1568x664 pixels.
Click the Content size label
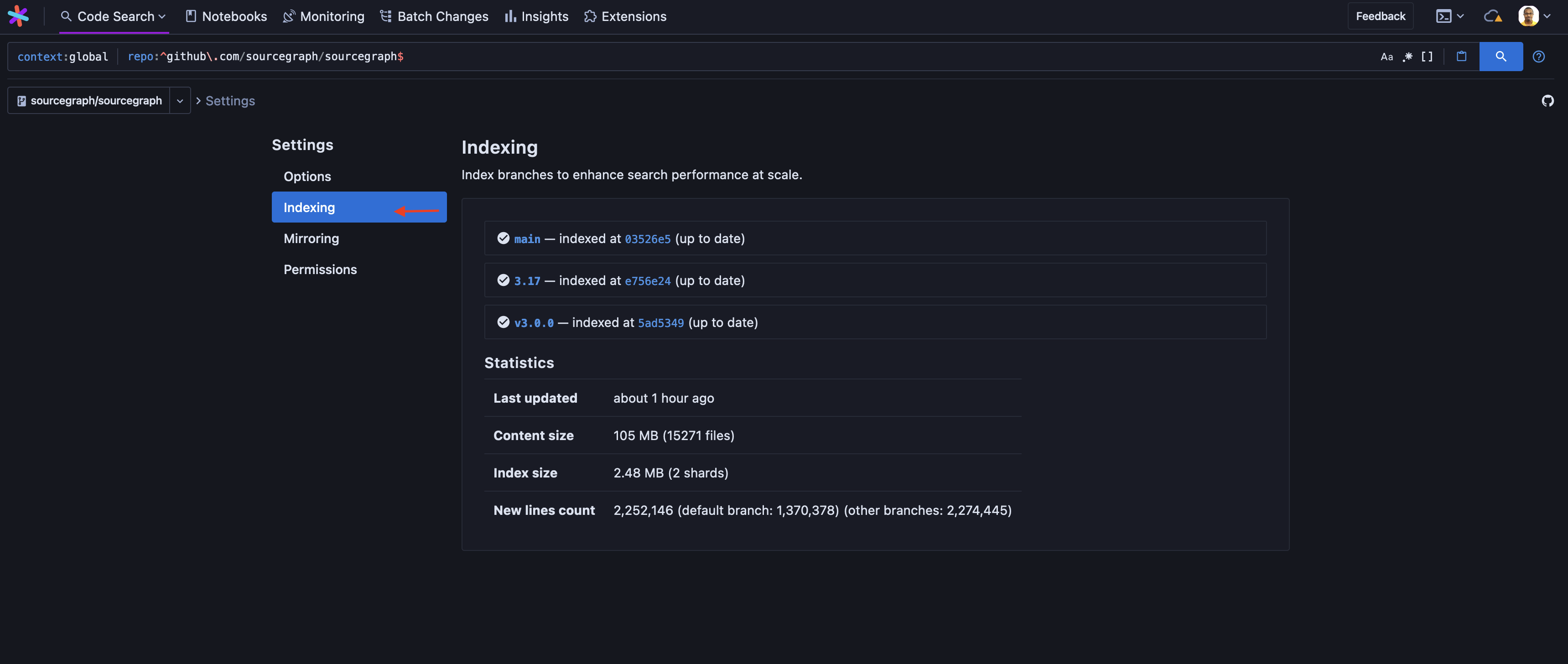click(x=533, y=435)
